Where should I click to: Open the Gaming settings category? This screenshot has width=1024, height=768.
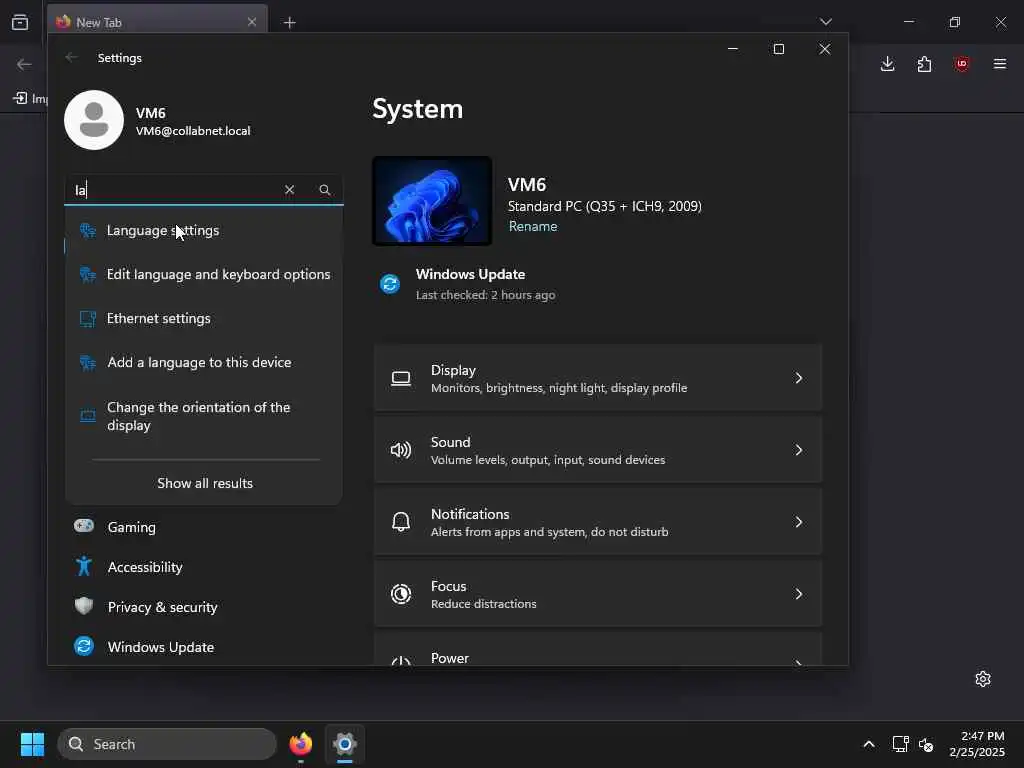tap(204, 527)
